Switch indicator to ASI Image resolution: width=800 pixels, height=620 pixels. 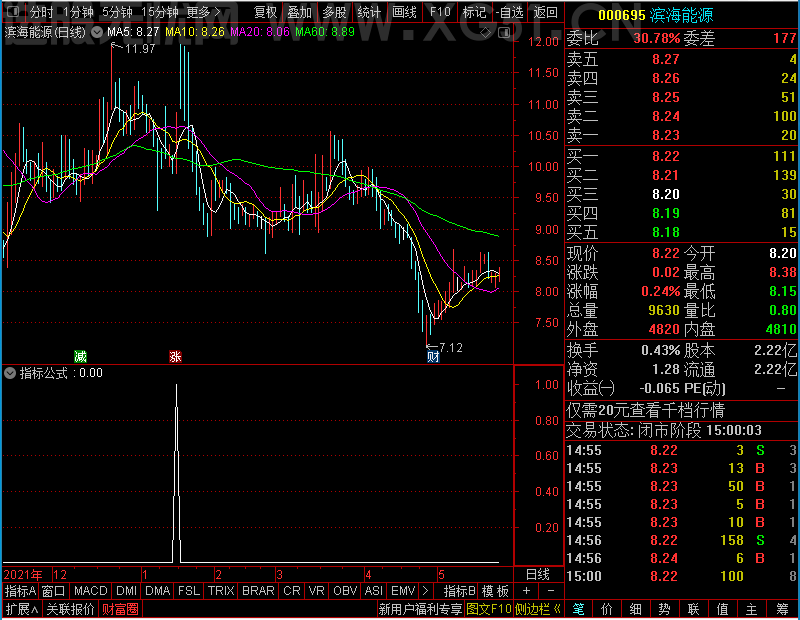point(373,591)
